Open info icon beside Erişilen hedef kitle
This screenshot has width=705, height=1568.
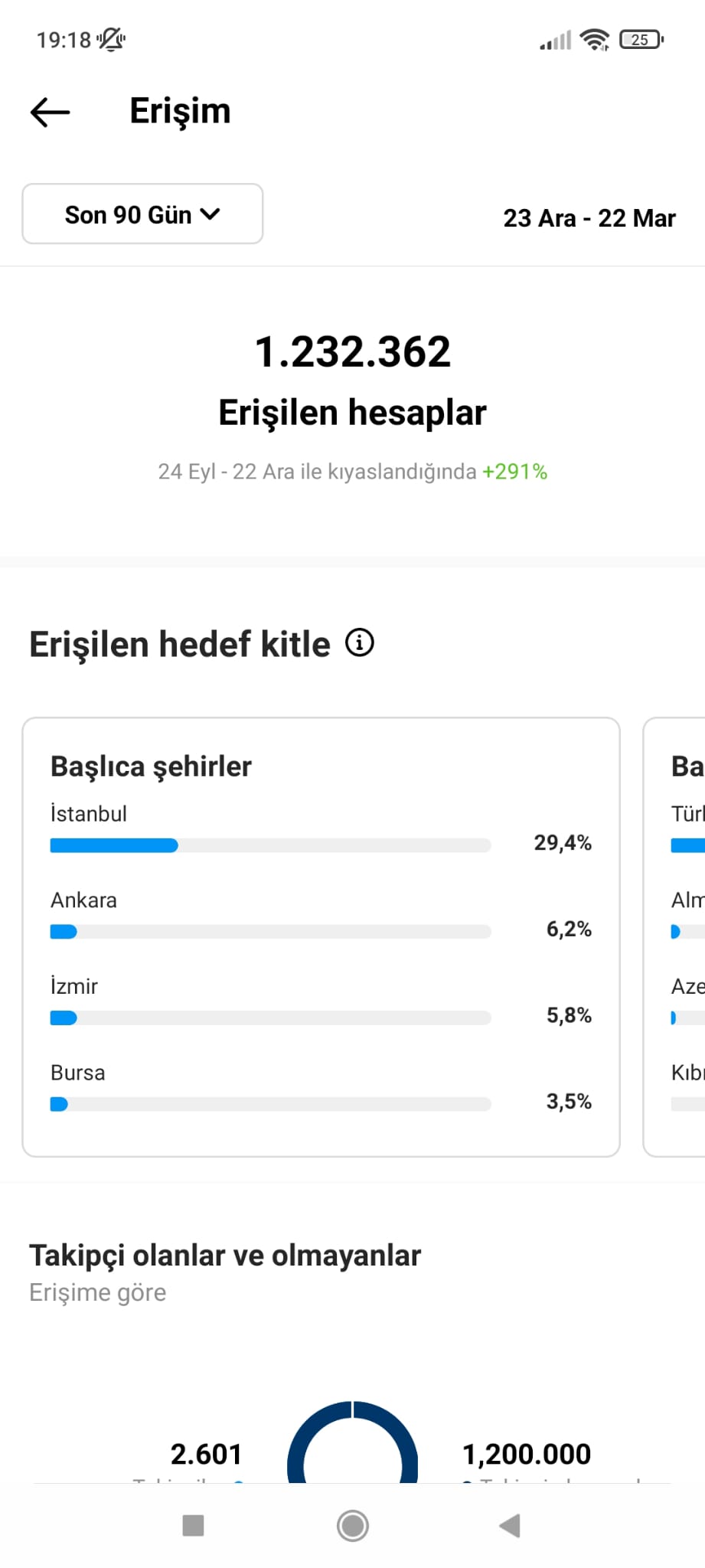coord(360,642)
